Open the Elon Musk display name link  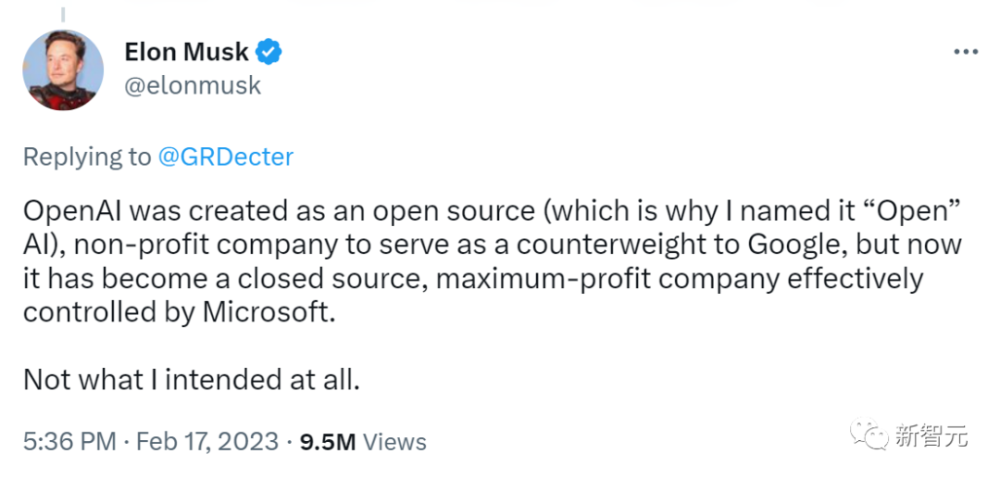click(x=188, y=52)
